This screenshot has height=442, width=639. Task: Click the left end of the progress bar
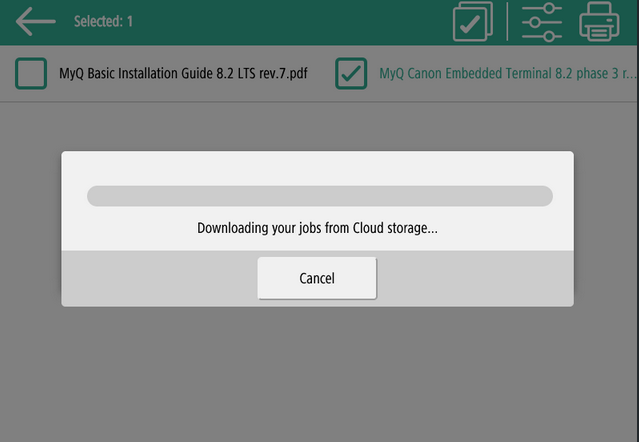click(x=97, y=196)
